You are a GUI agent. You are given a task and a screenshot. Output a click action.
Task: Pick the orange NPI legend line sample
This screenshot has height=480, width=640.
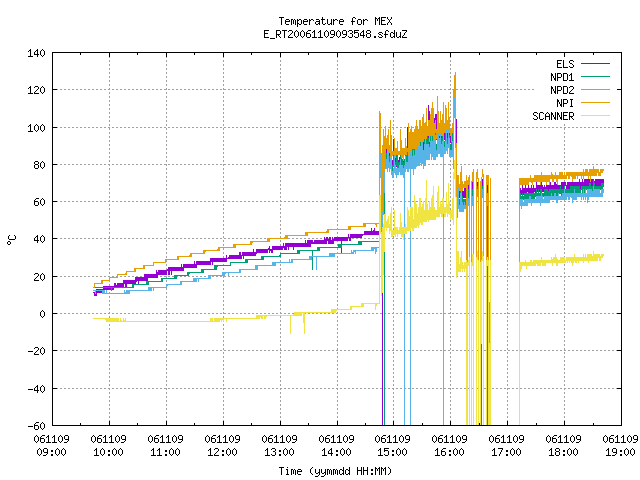click(595, 102)
